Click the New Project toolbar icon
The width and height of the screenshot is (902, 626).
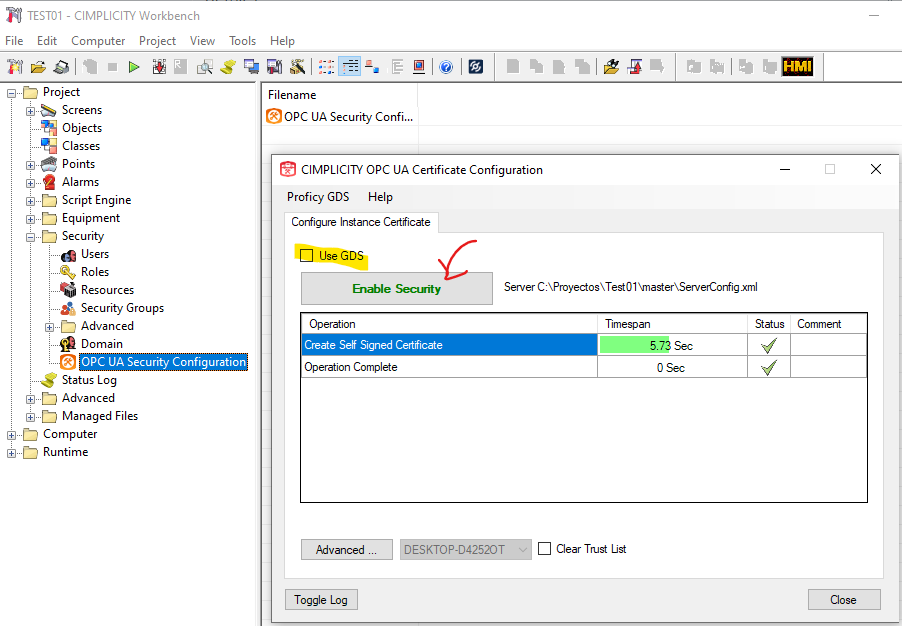[x=14, y=67]
